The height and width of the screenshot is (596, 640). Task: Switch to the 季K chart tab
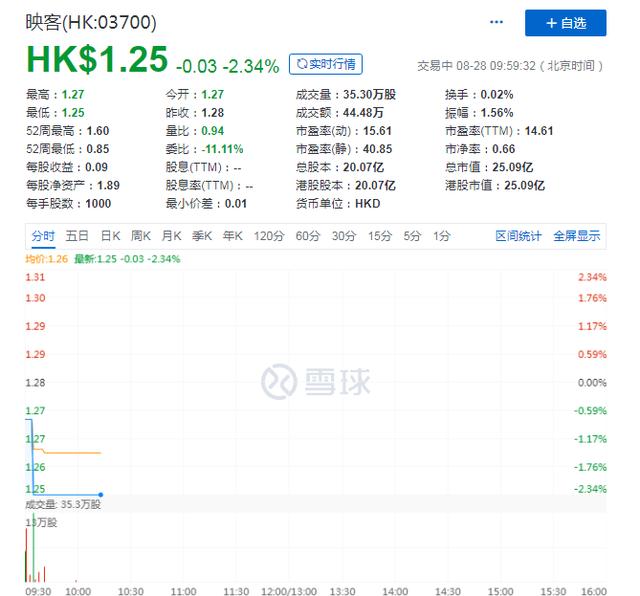(x=202, y=236)
